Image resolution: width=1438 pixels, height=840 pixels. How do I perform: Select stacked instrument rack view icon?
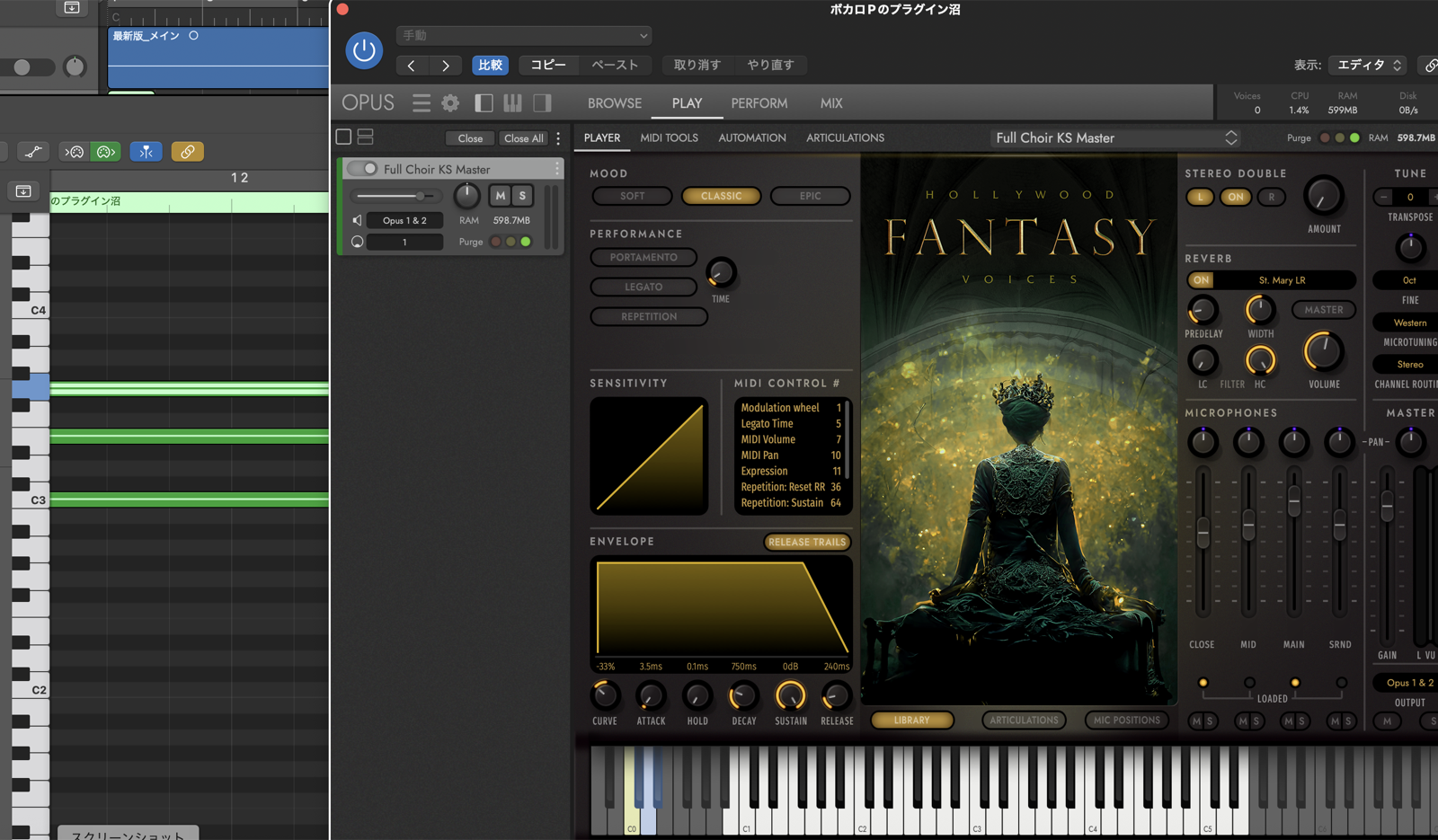click(365, 137)
